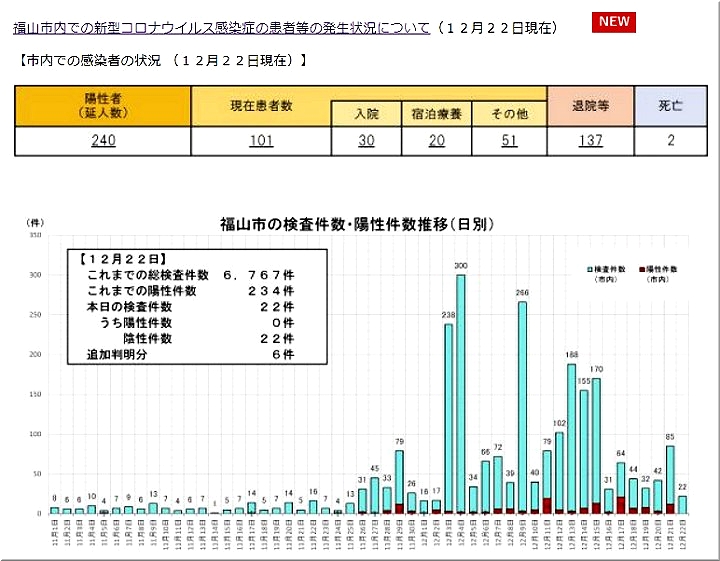Screen dimensions: 720x561
Task: Click the chart bar labeled 238
Action: (448, 418)
